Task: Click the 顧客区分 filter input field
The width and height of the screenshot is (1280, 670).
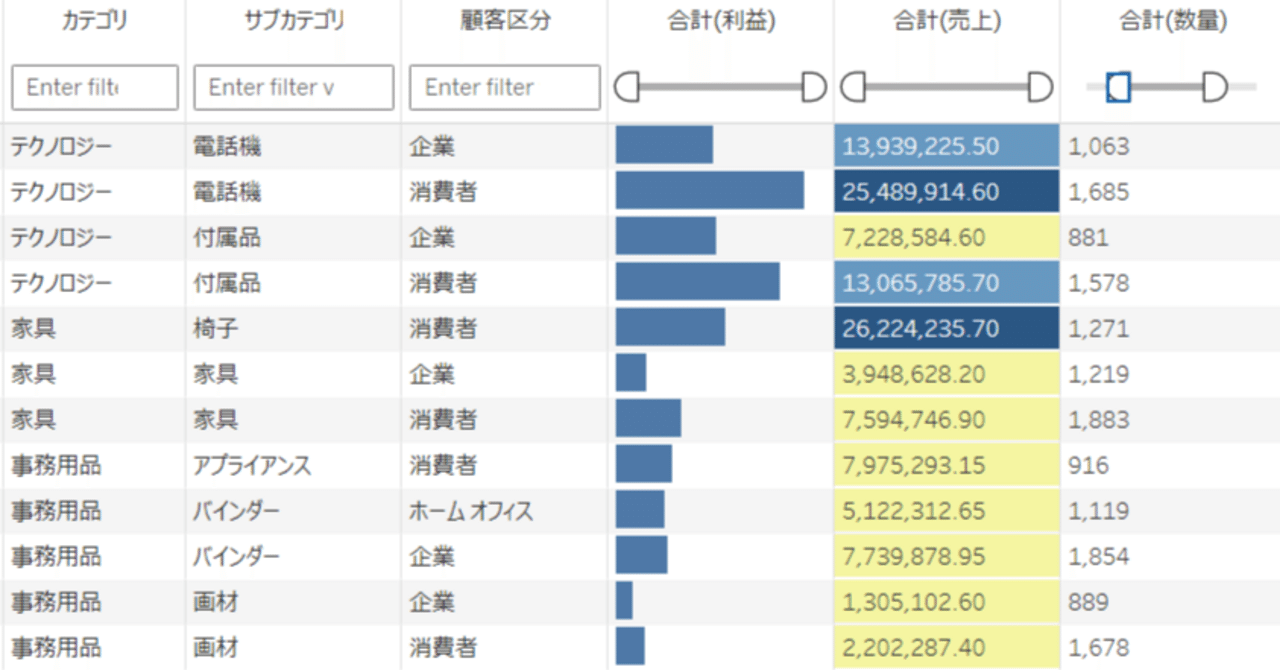Action: pos(503,87)
